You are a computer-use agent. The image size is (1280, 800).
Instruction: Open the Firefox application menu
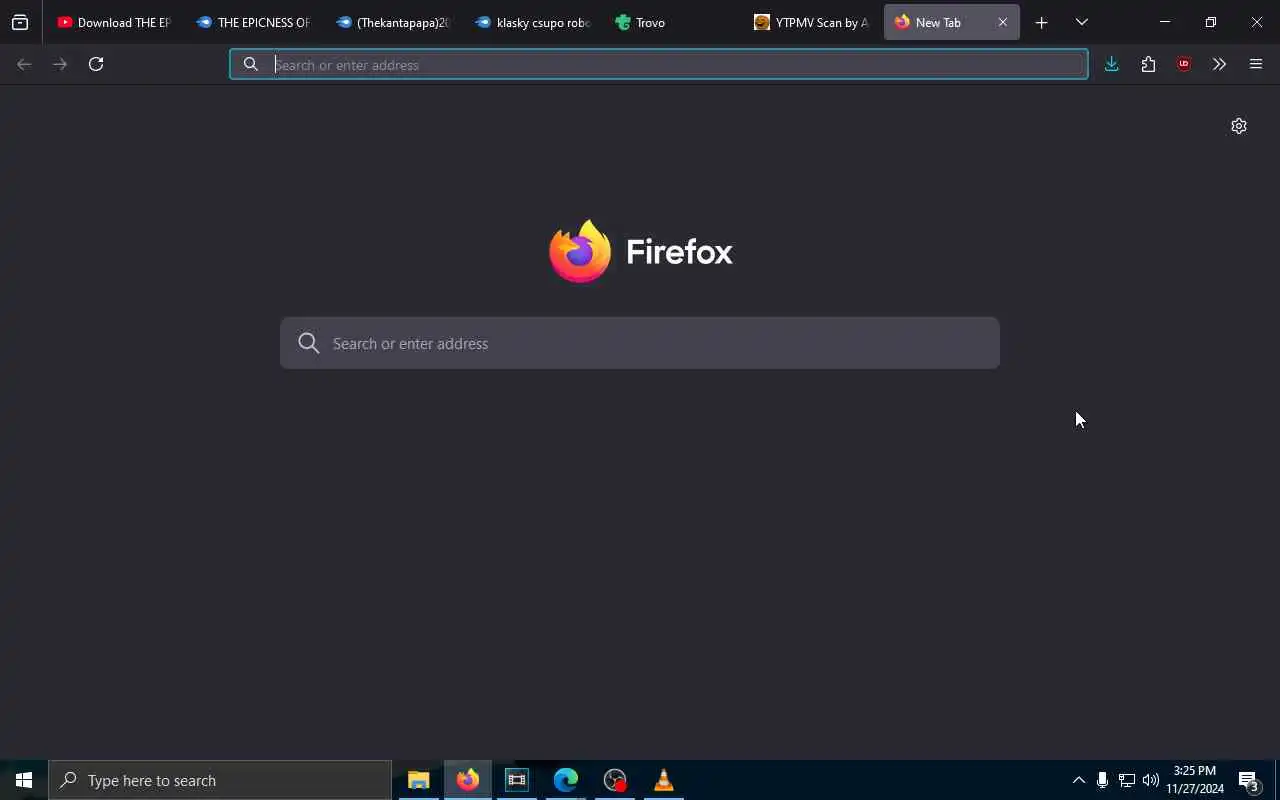pos(1256,64)
